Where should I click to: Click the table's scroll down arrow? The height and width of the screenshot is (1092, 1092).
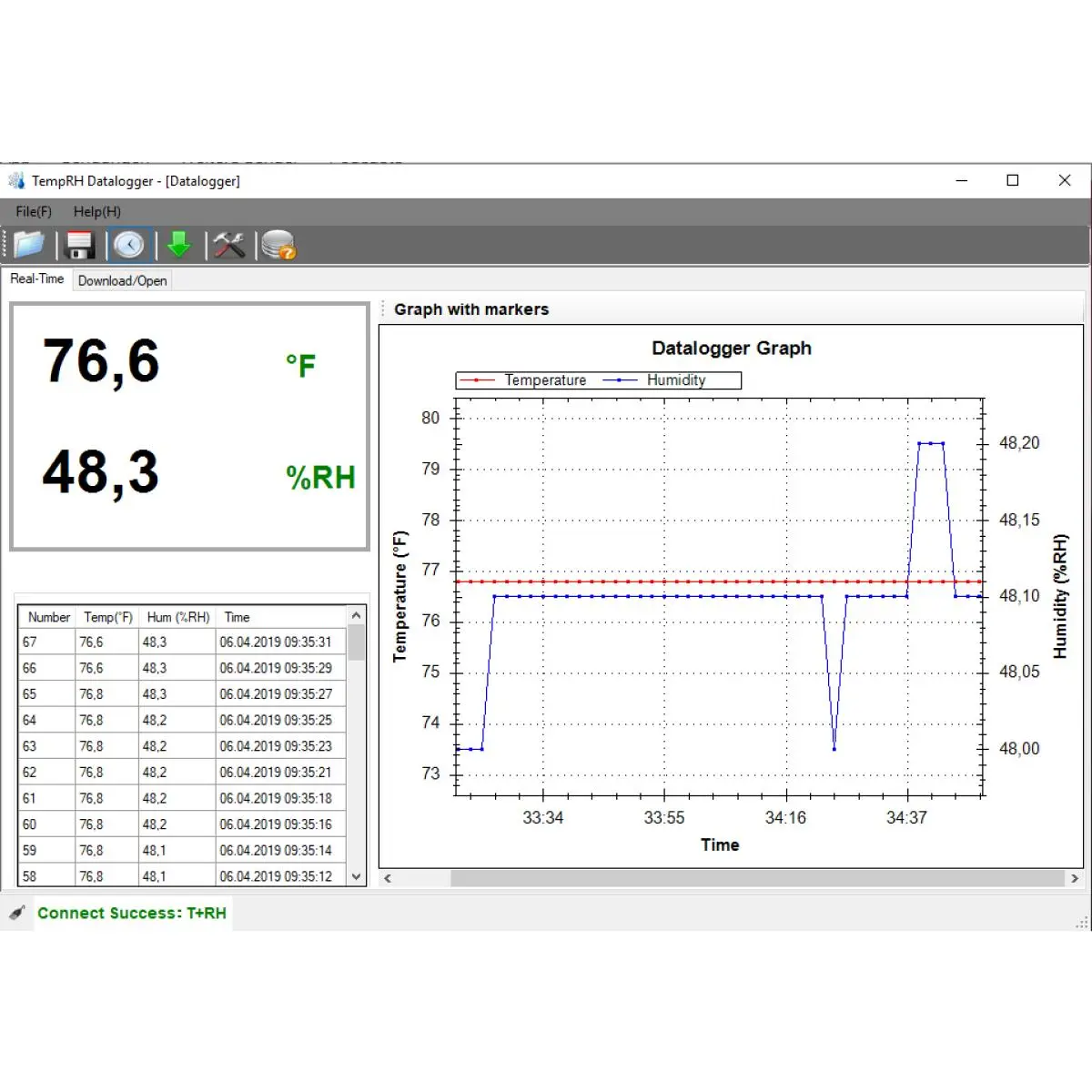pyautogui.click(x=356, y=877)
